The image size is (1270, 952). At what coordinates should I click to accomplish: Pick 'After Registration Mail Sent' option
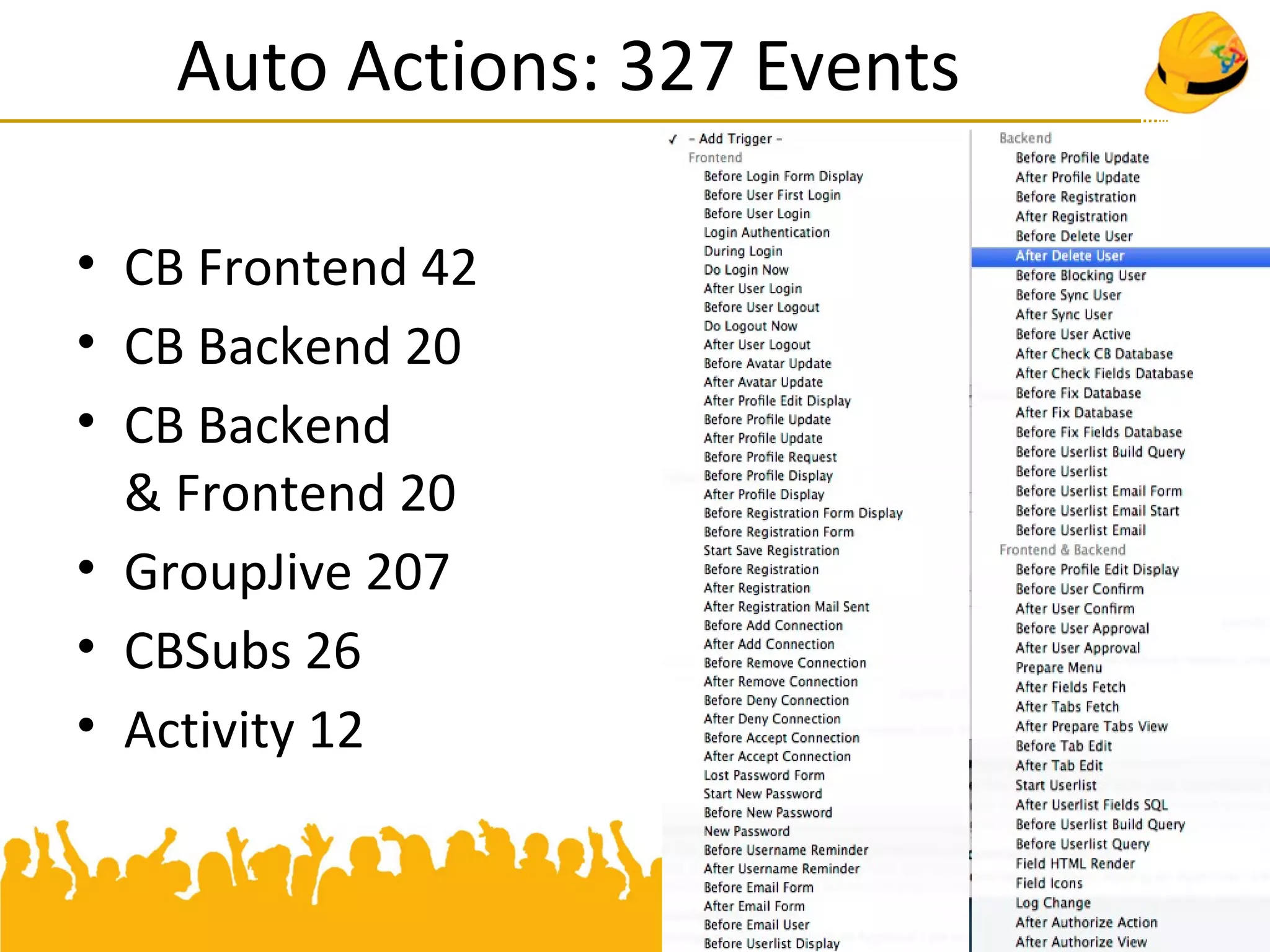pos(786,607)
